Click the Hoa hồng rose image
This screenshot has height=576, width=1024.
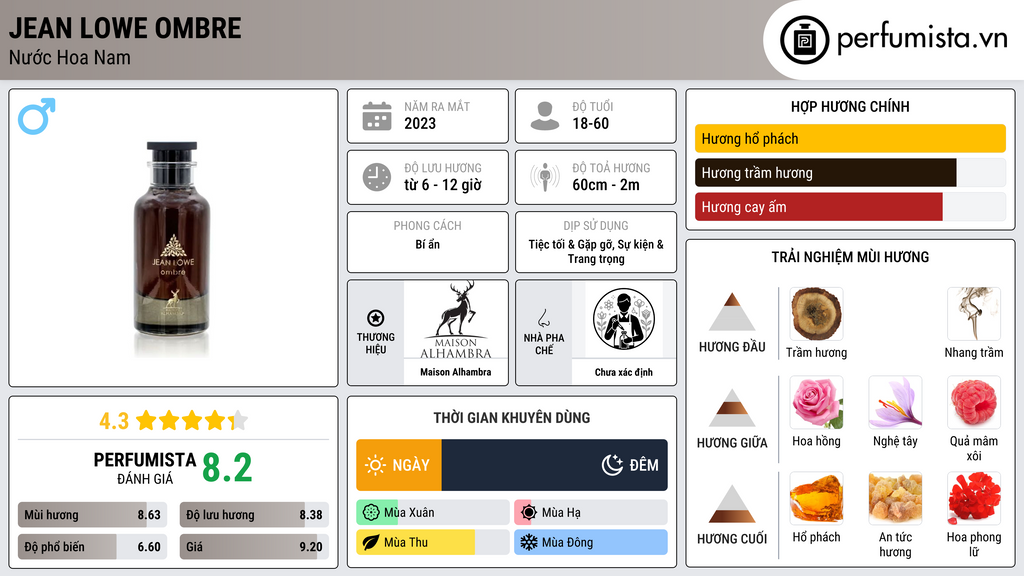click(x=816, y=402)
